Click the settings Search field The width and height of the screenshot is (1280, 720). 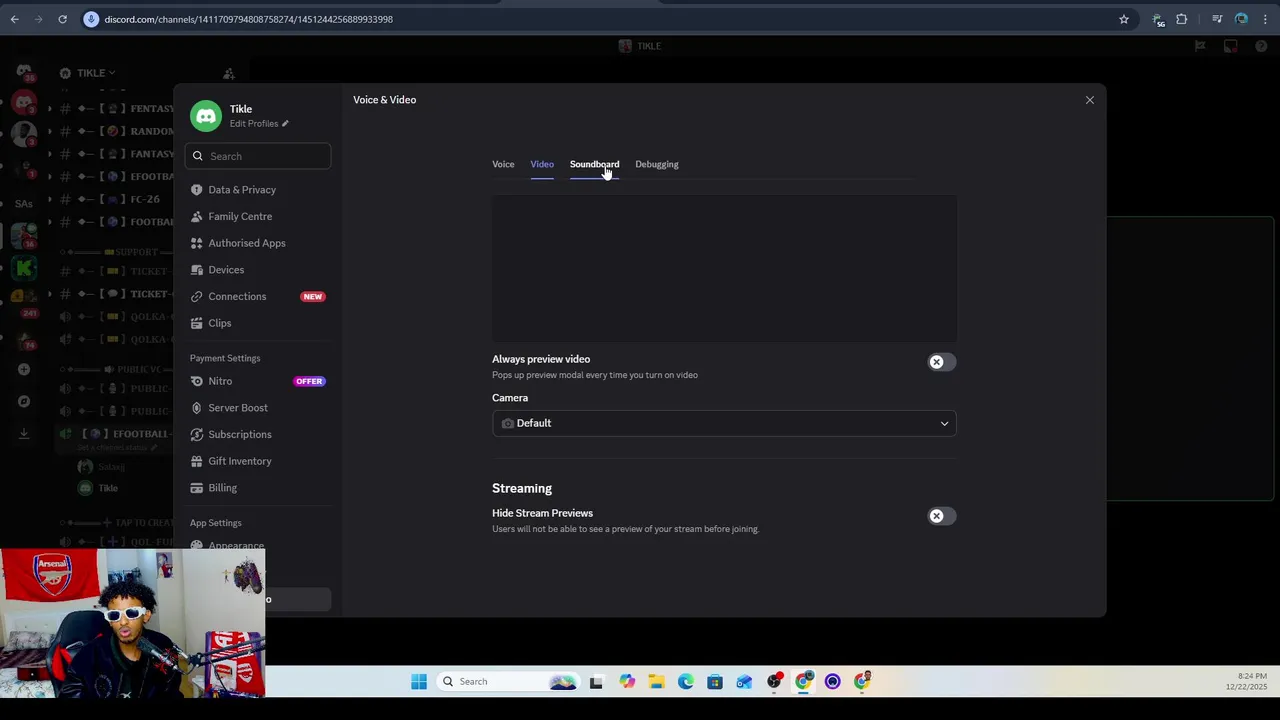coord(258,156)
